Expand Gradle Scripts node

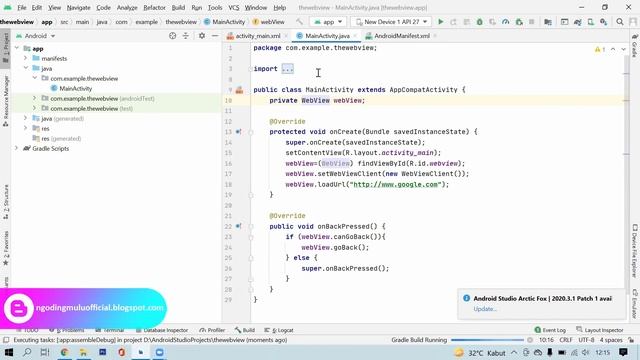pyautogui.click(x=17, y=148)
